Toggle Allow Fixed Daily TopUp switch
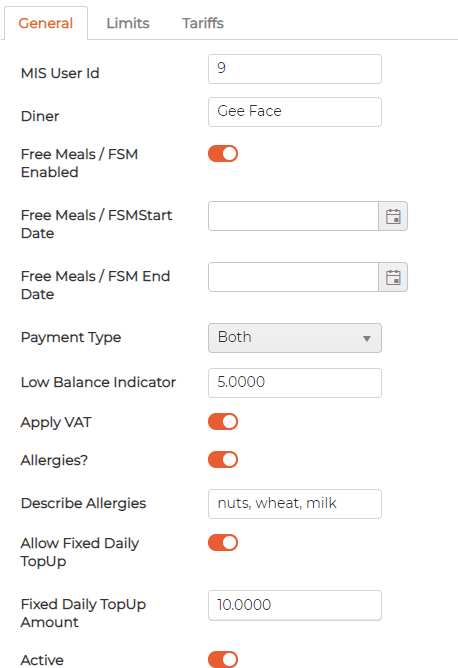Viewport: 458px width, 668px height. click(x=223, y=543)
